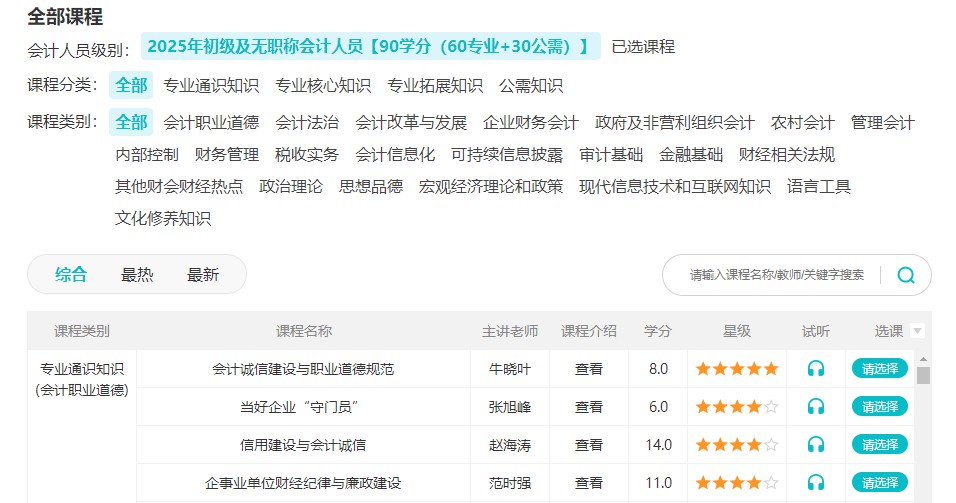Image resolution: width=956 pixels, height=503 pixels.
Task: Filter by 公需知识 category
Action: coord(530,86)
